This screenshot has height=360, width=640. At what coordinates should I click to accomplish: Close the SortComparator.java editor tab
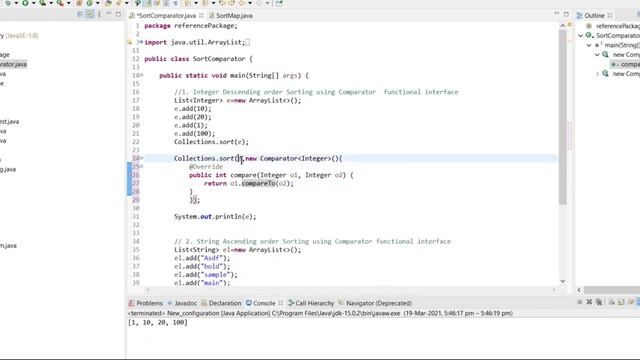coord(201,16)
